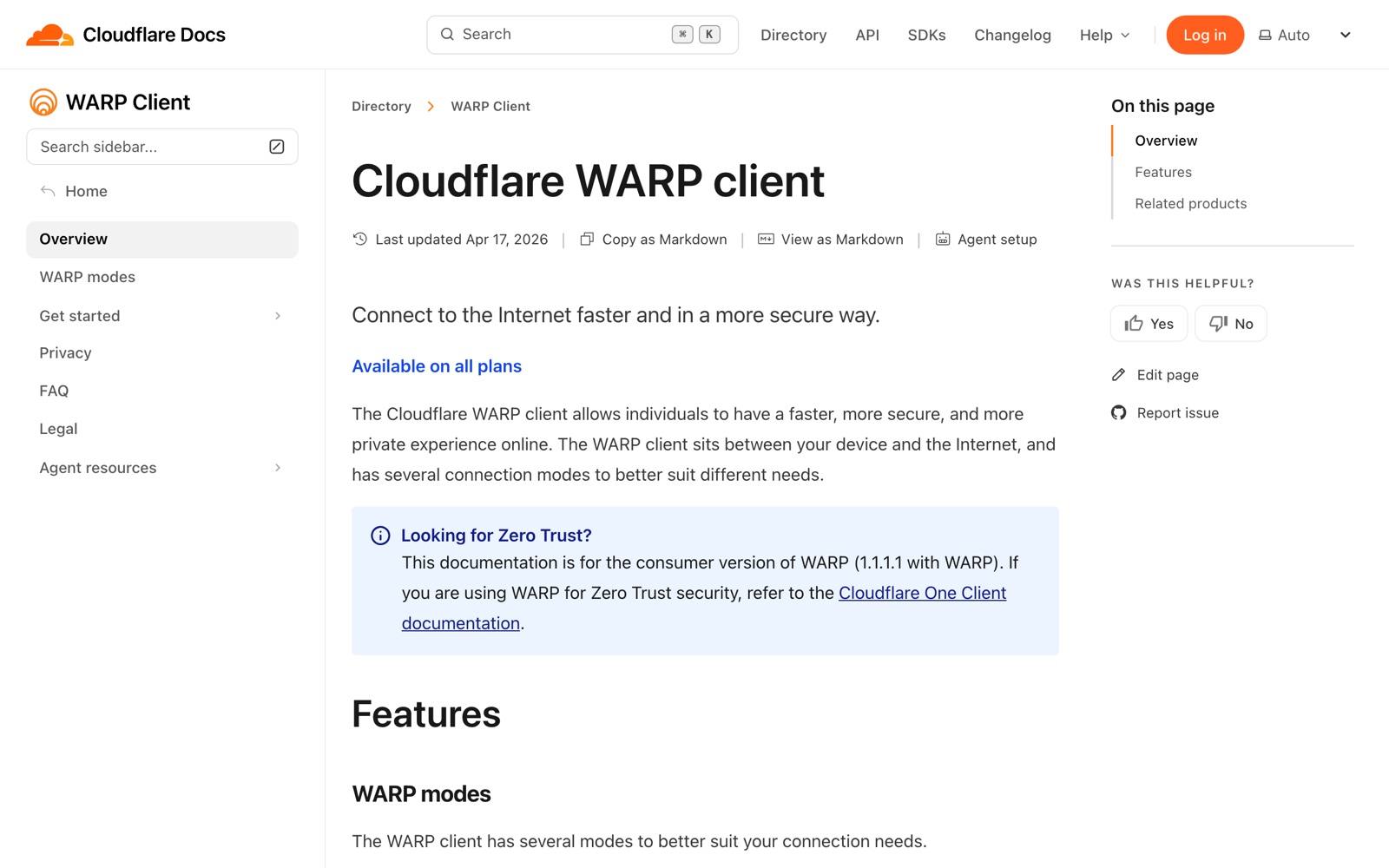Screen dimensions: 1389x868
Task: Open API in the top navigation
Action: click(x=867, y=36)
